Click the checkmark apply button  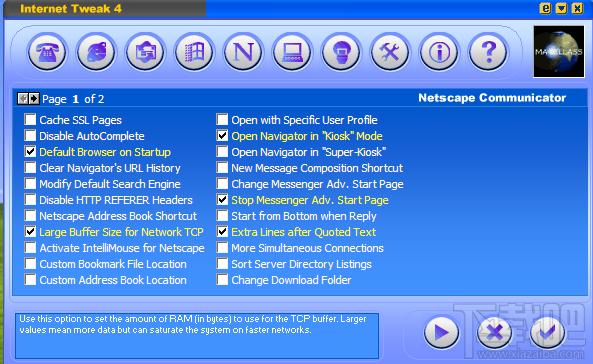pyautogui.click(x=547, y=333)
